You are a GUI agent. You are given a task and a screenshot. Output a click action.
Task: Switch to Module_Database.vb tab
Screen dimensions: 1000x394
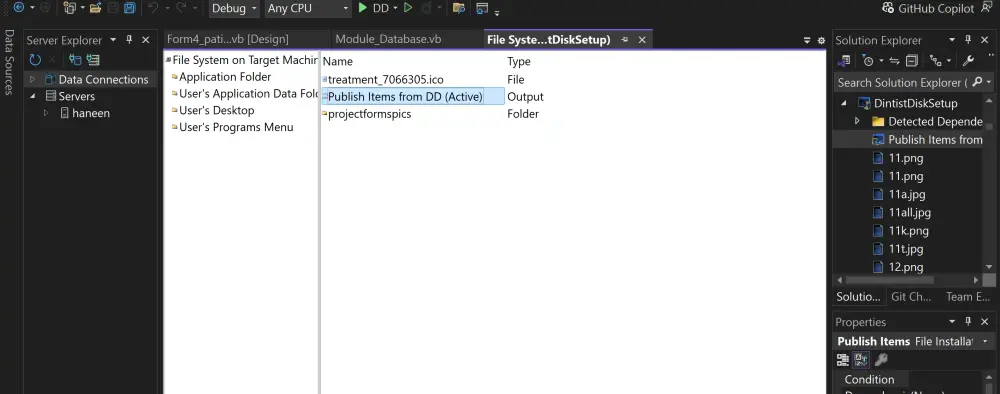[388, 39]
